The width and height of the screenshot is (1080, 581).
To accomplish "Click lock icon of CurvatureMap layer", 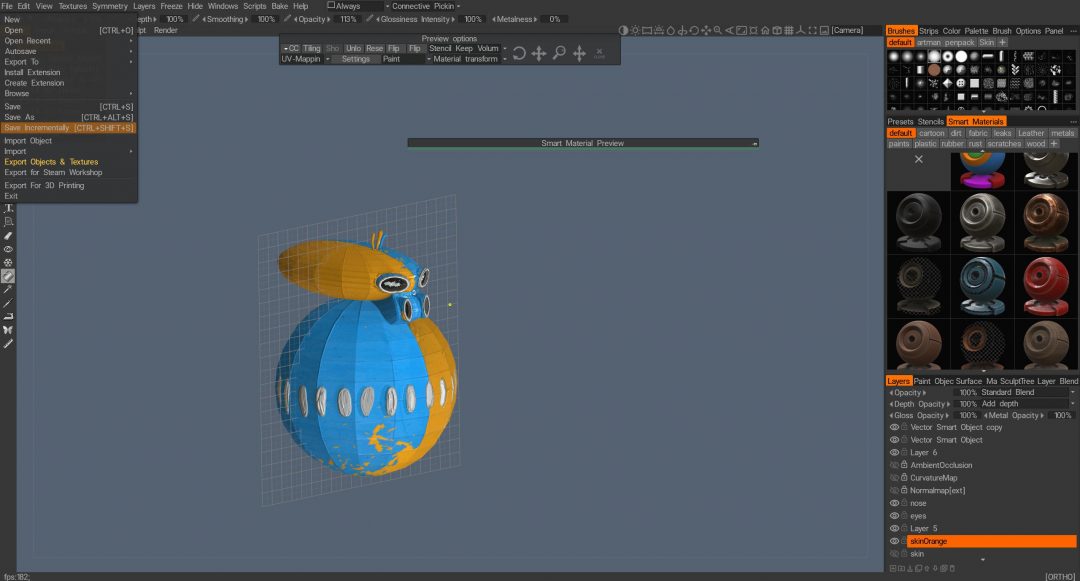I will click(904, 478).
